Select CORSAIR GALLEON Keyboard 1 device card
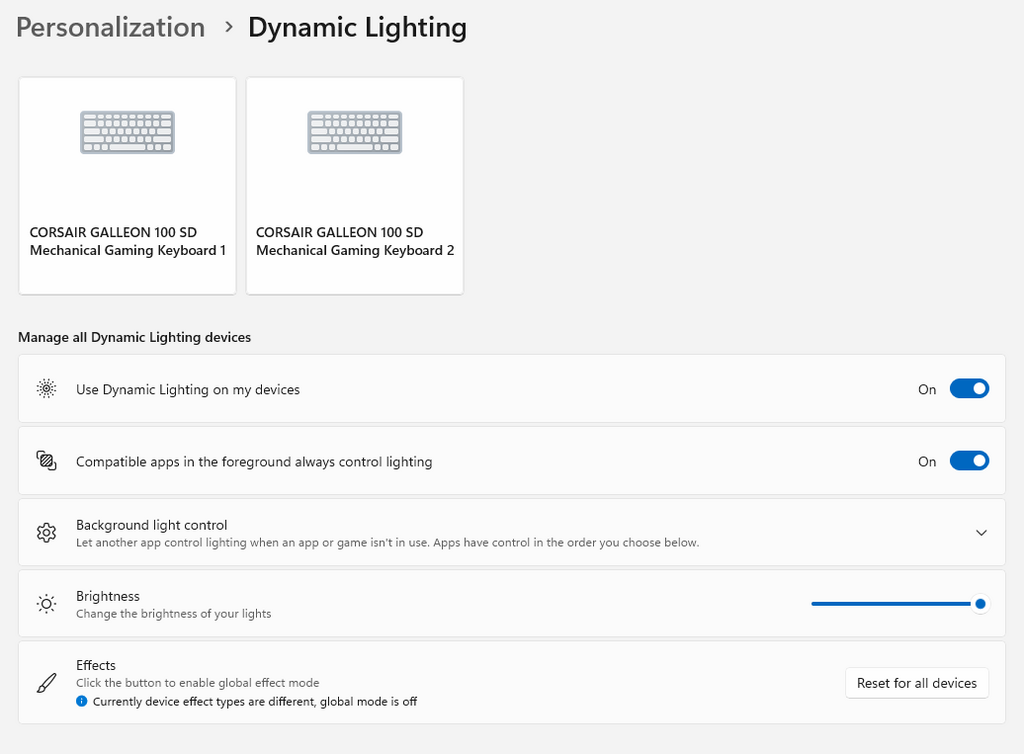 127,186
